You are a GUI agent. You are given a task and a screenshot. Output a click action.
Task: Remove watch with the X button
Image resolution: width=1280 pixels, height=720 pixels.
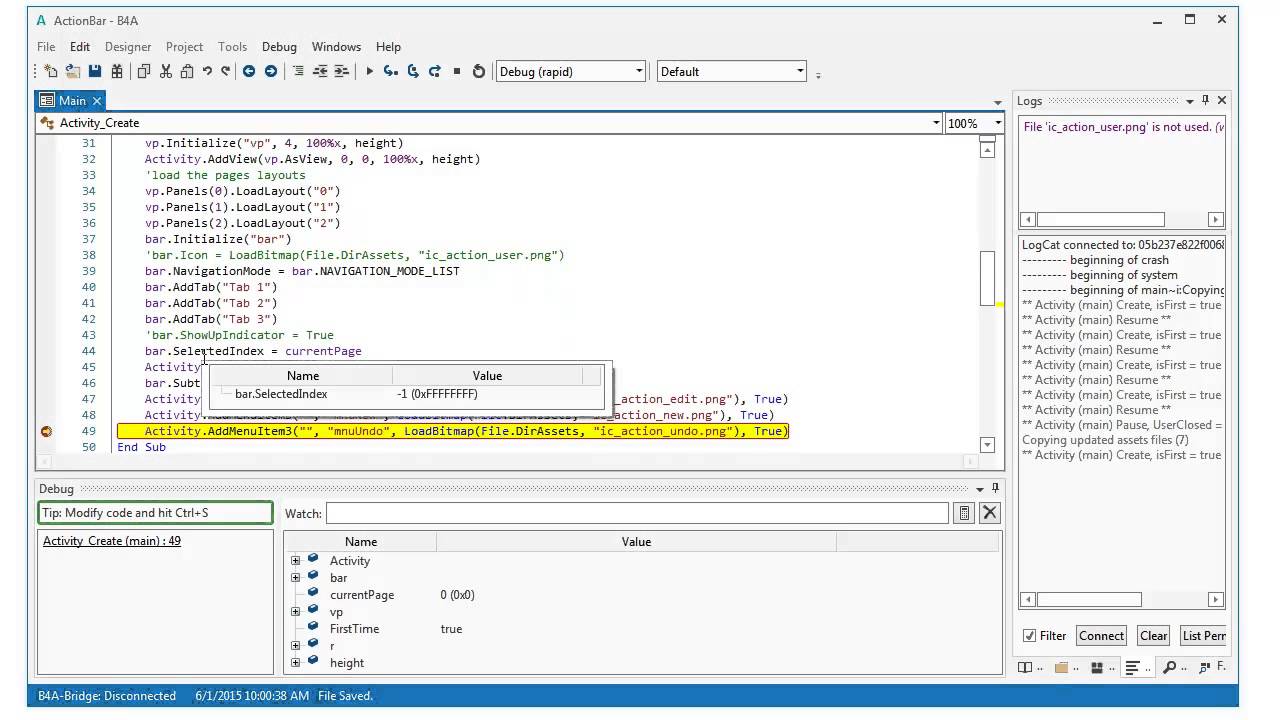(x=990, y=513)
